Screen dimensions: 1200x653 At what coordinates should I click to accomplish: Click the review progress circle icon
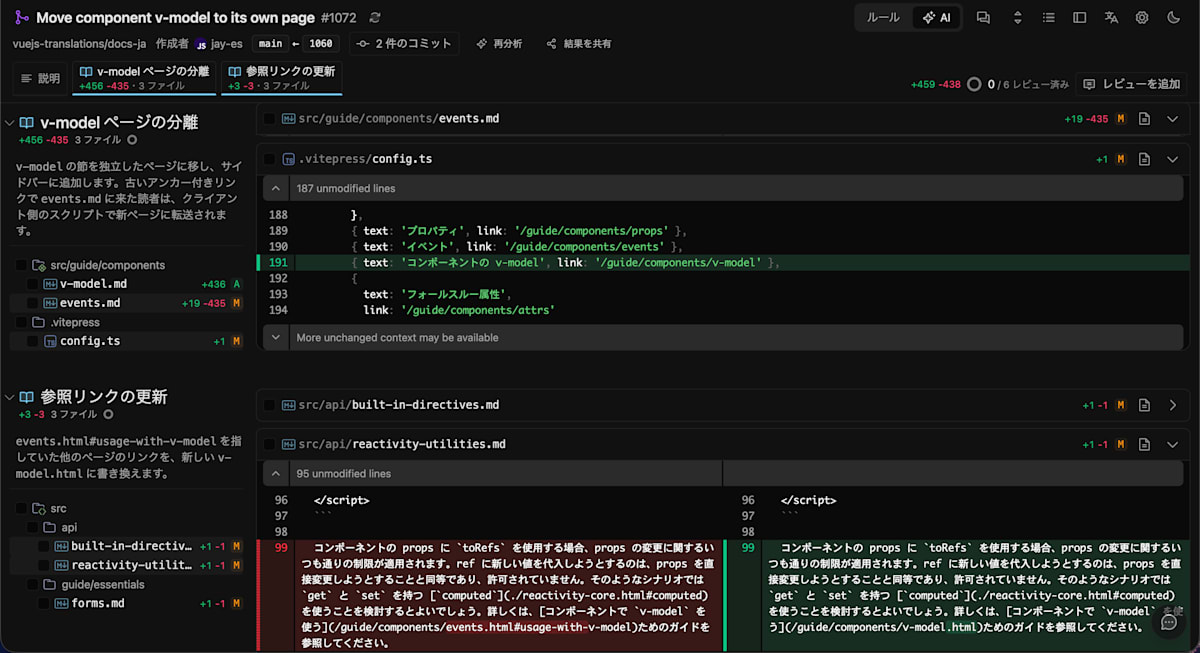pyautogui.click(x=974, y=84)
